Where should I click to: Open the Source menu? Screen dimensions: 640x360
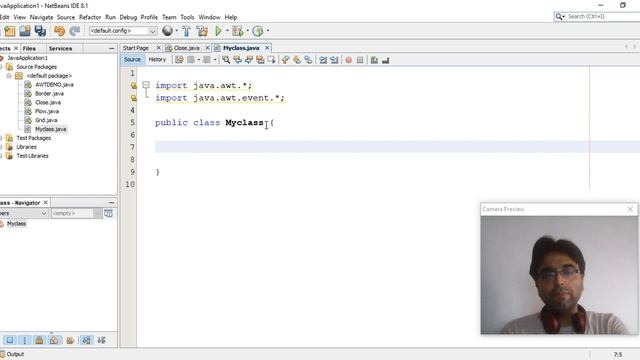66,17
